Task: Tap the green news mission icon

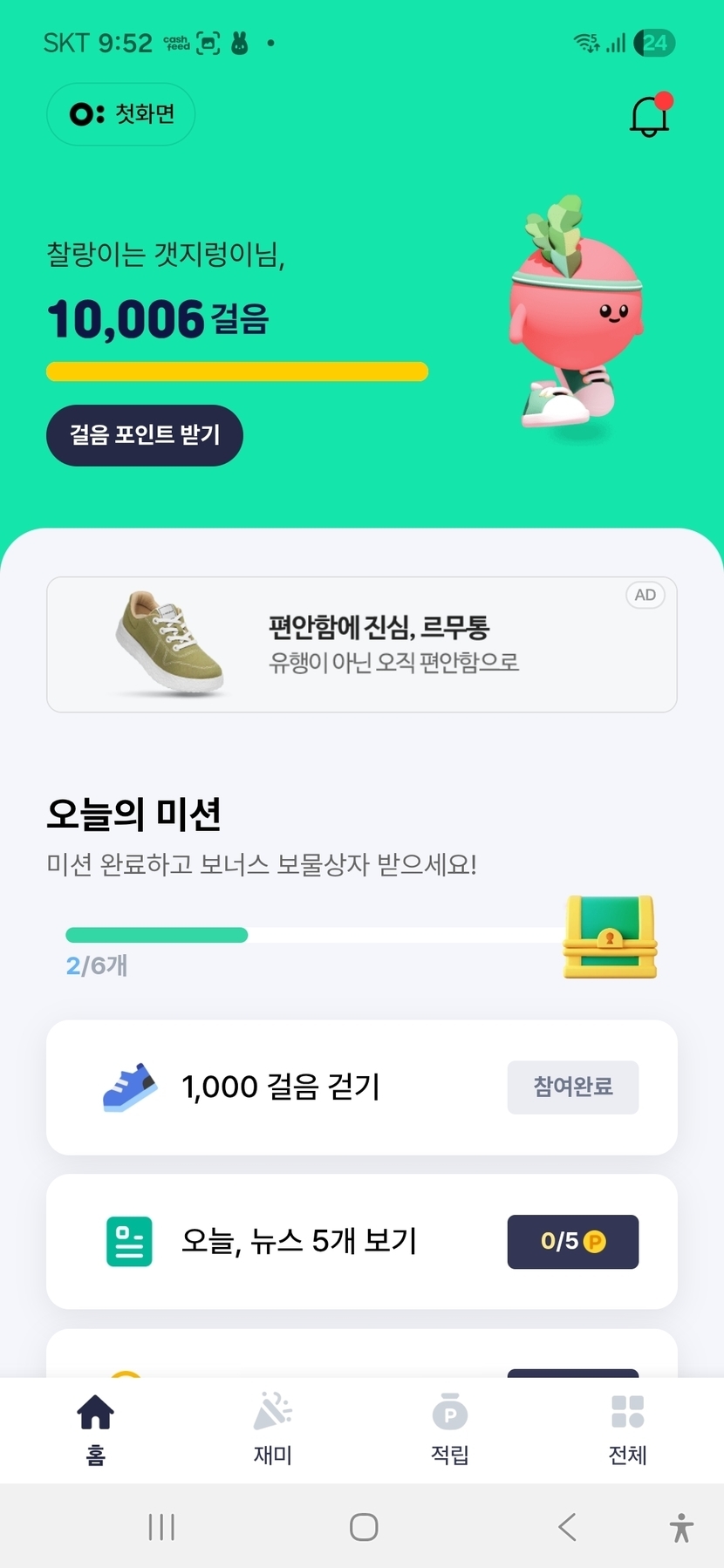Action: click(129, 1241)
